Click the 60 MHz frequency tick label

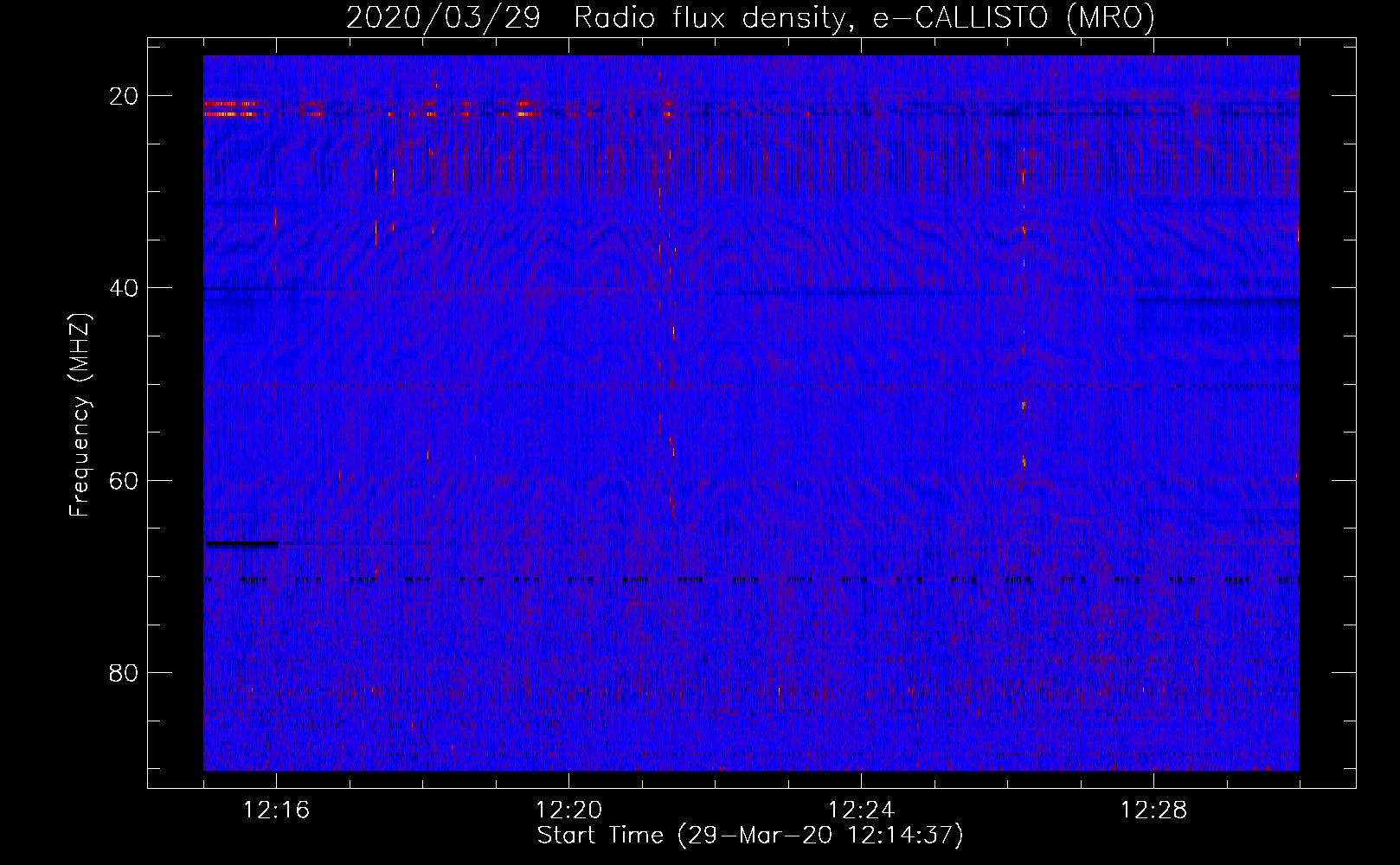coord(124,480)
